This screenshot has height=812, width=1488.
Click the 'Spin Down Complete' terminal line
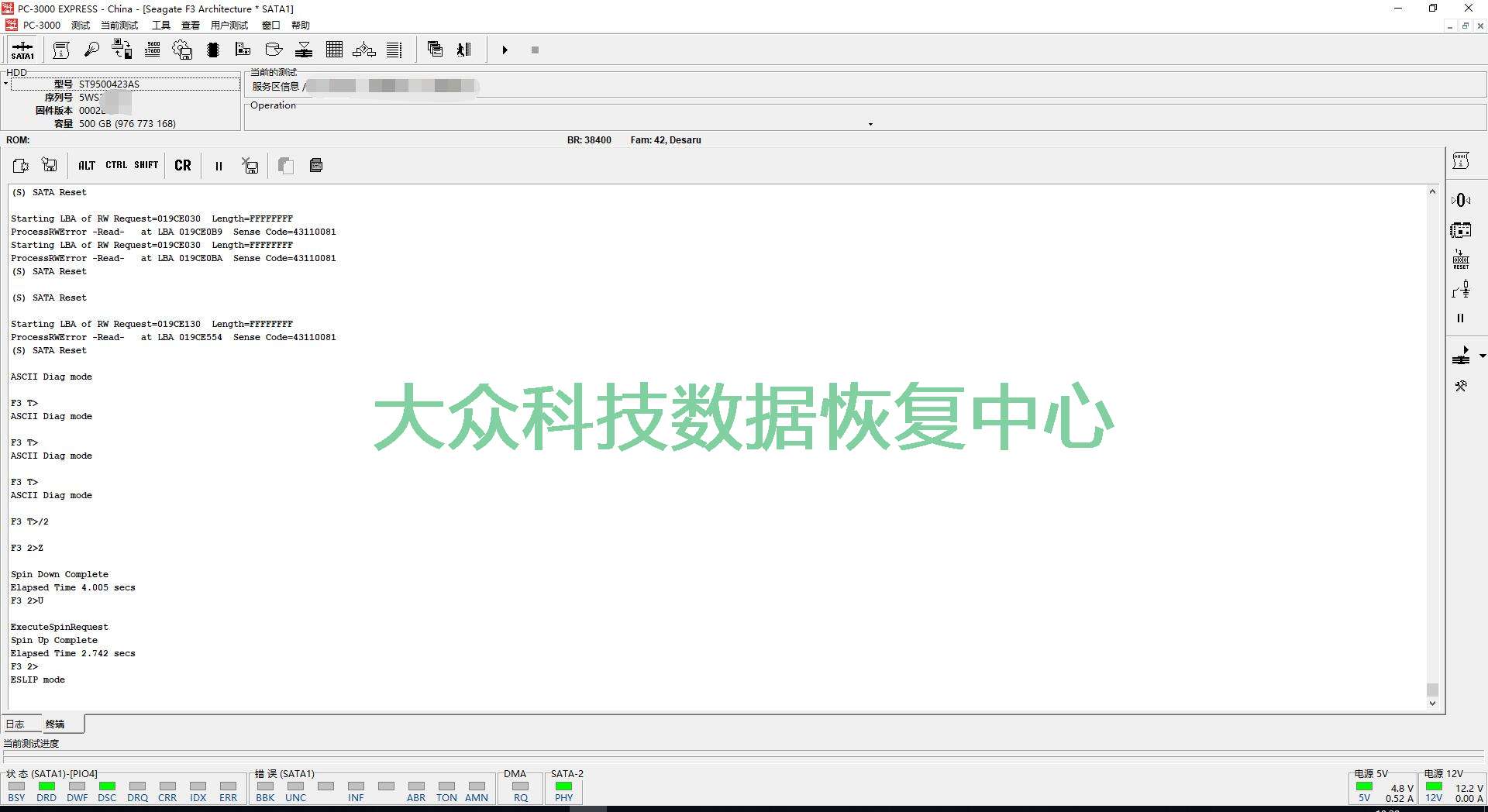pos(60,574)
